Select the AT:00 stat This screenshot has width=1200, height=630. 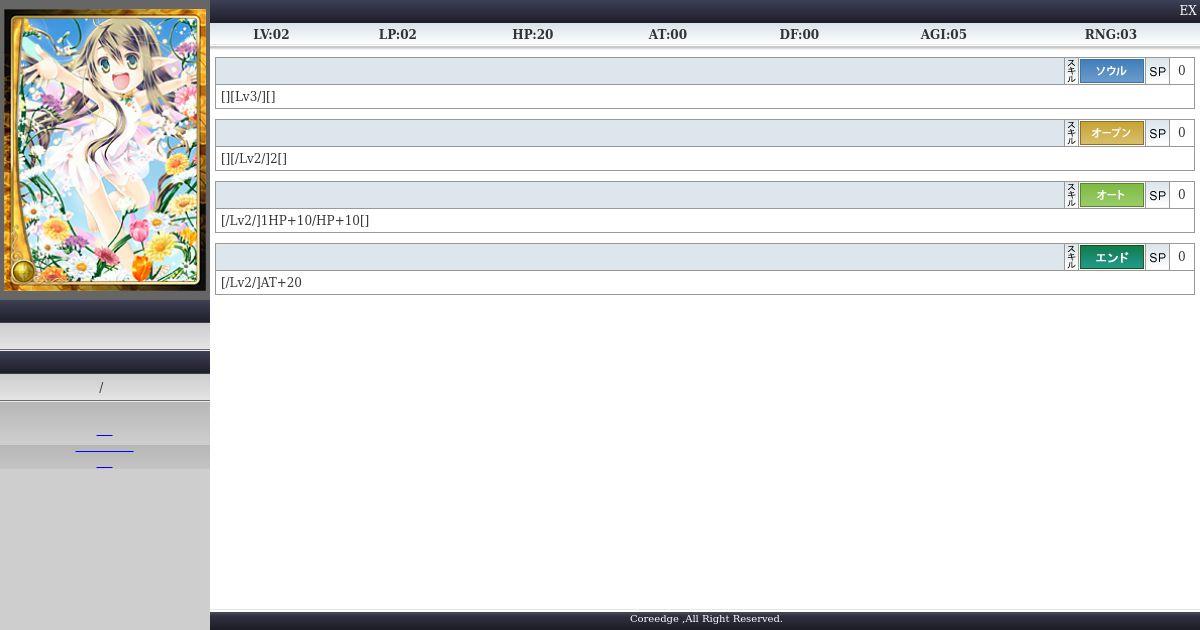667,34
